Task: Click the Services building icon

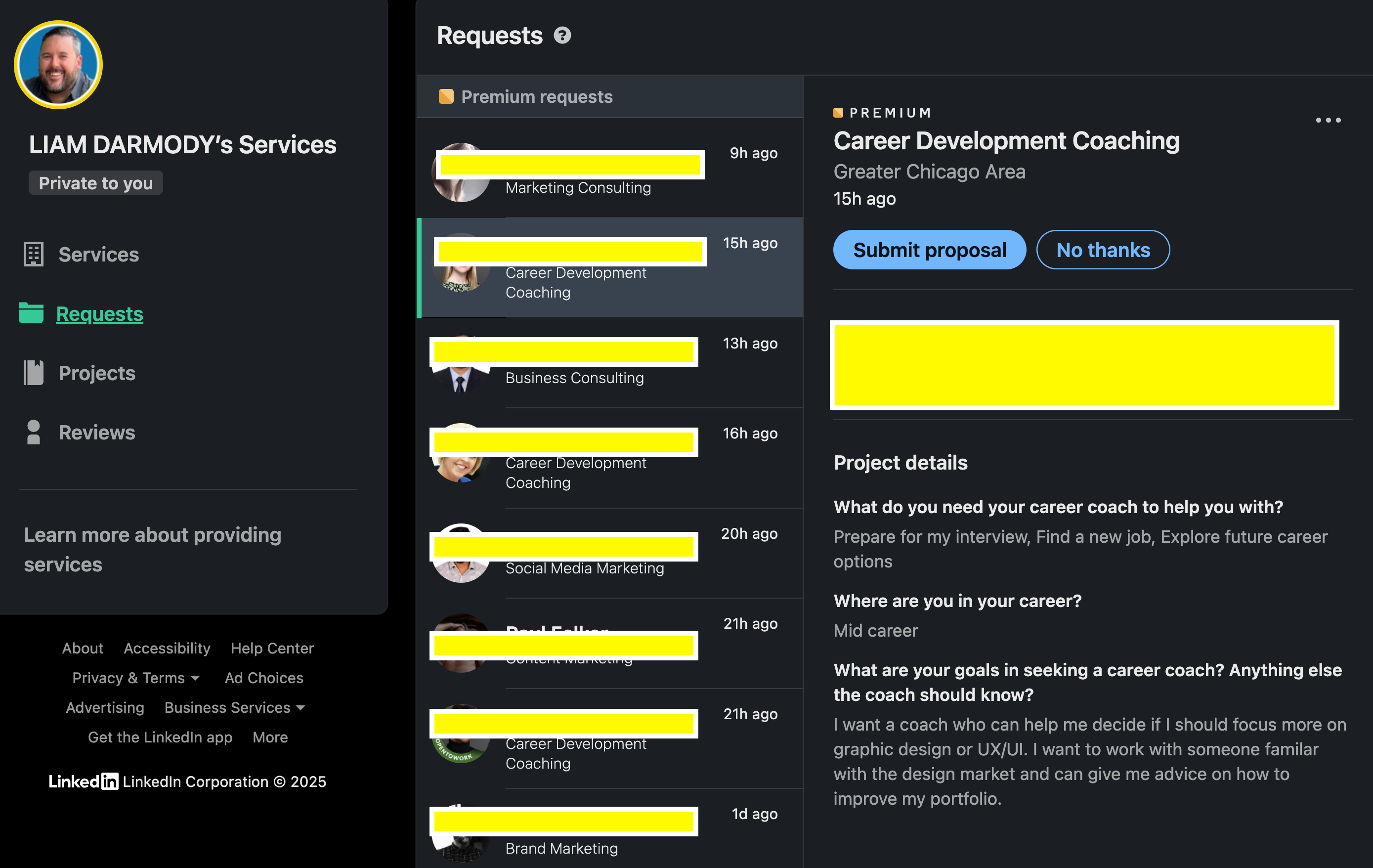Action: (x=33, y=255)
